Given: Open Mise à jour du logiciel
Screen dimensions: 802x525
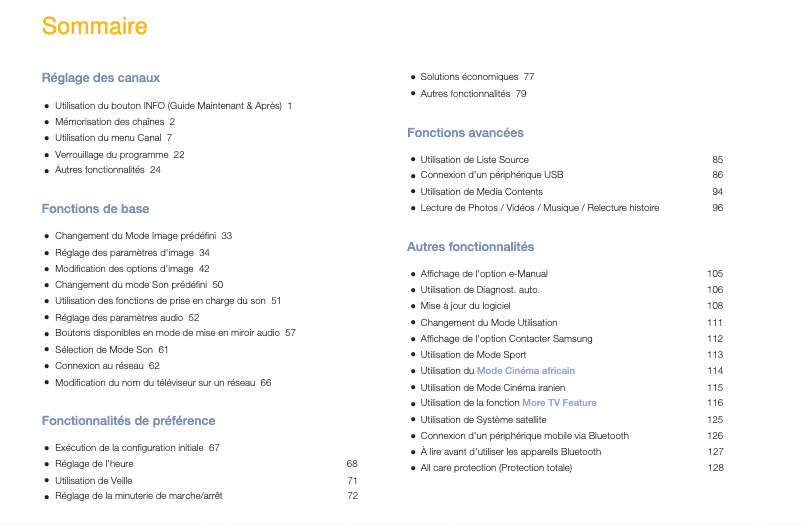Looking at the screenshot, I should click(465, 306).
